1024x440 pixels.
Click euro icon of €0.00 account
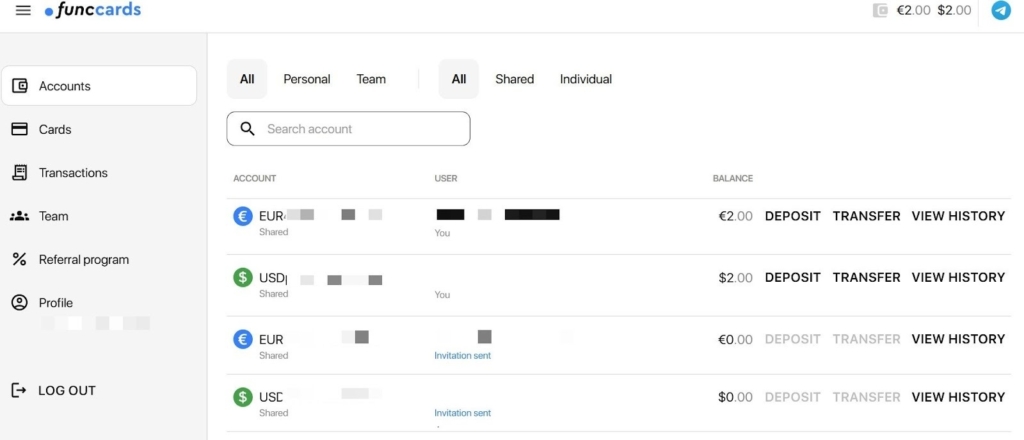(x=243, y=339)
